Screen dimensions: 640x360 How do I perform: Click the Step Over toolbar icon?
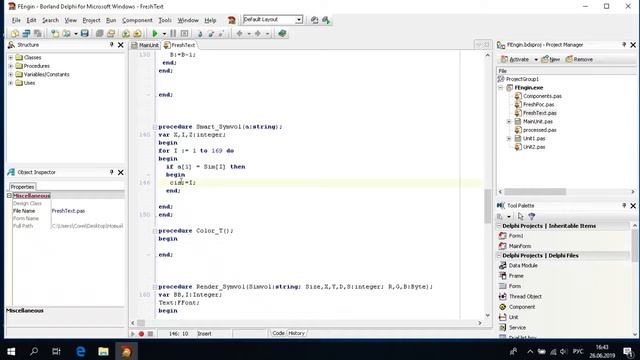click(x=211, y=33)
